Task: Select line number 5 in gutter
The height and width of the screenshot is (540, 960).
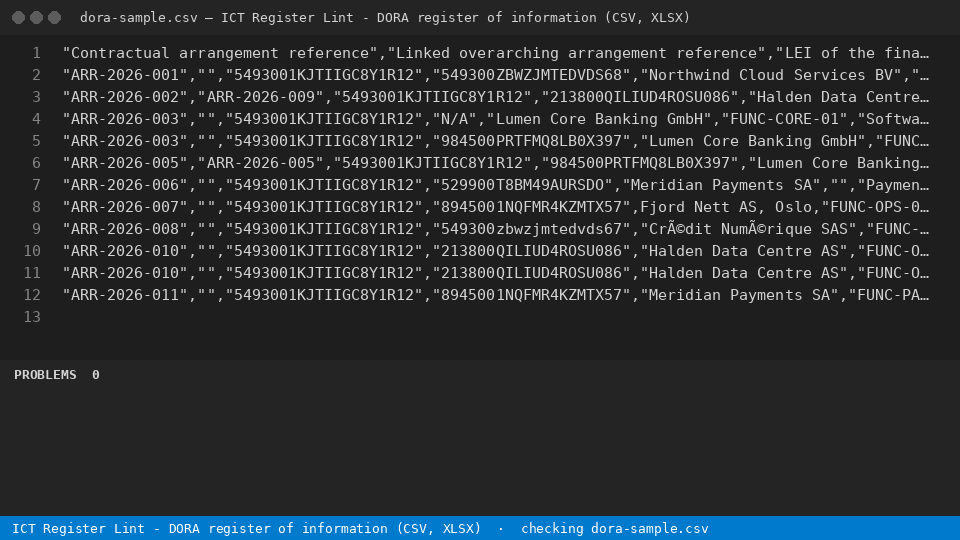Action: click(37, 141)
